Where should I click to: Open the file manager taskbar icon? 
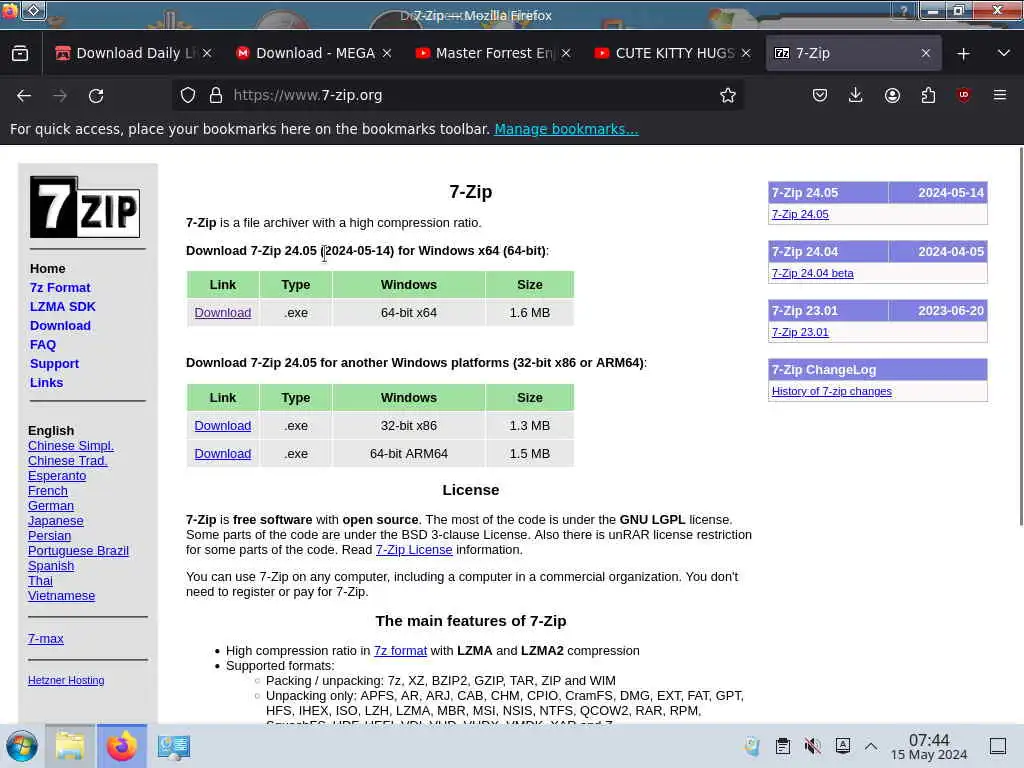click(70, 746)
